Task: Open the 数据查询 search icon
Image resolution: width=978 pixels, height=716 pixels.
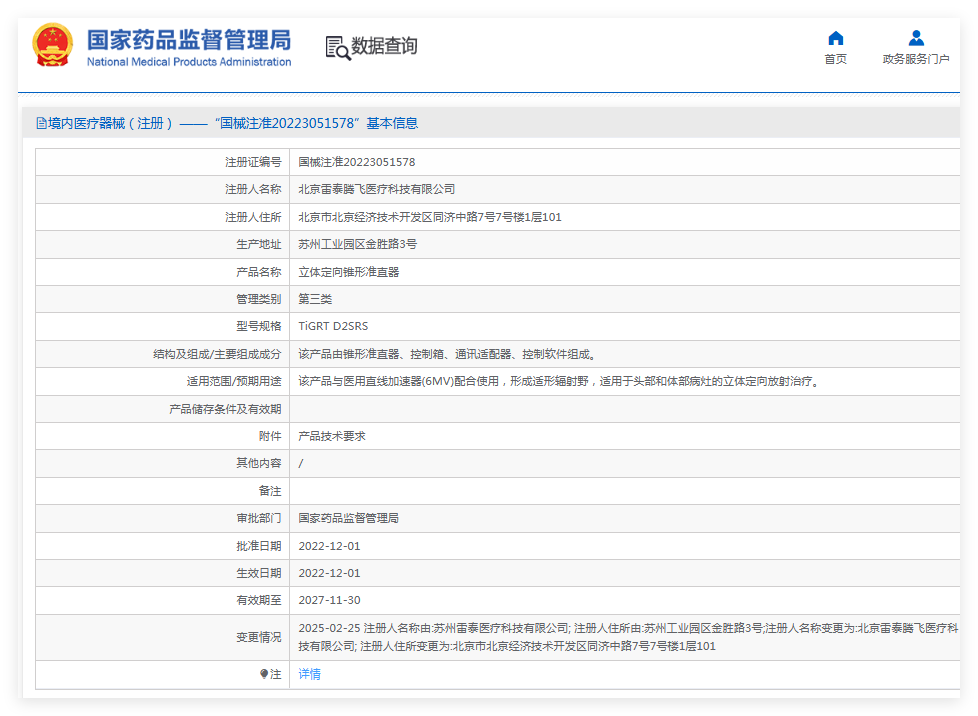Action: [337, 47]
